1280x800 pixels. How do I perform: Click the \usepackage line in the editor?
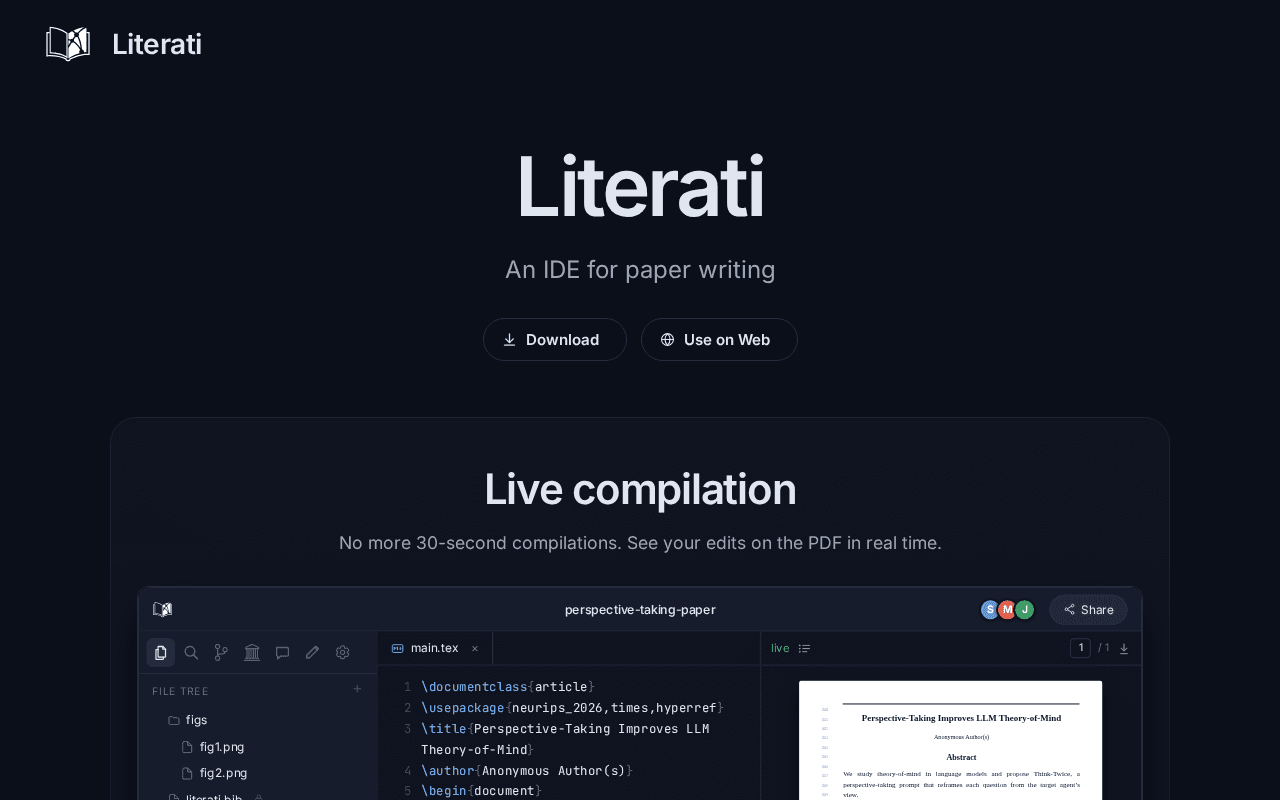point(570,707)
